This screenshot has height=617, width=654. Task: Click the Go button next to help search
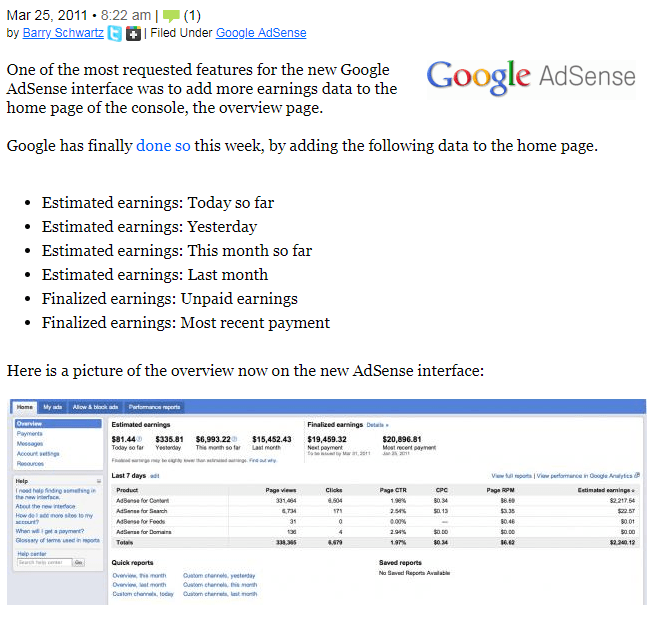pos(78,562)
